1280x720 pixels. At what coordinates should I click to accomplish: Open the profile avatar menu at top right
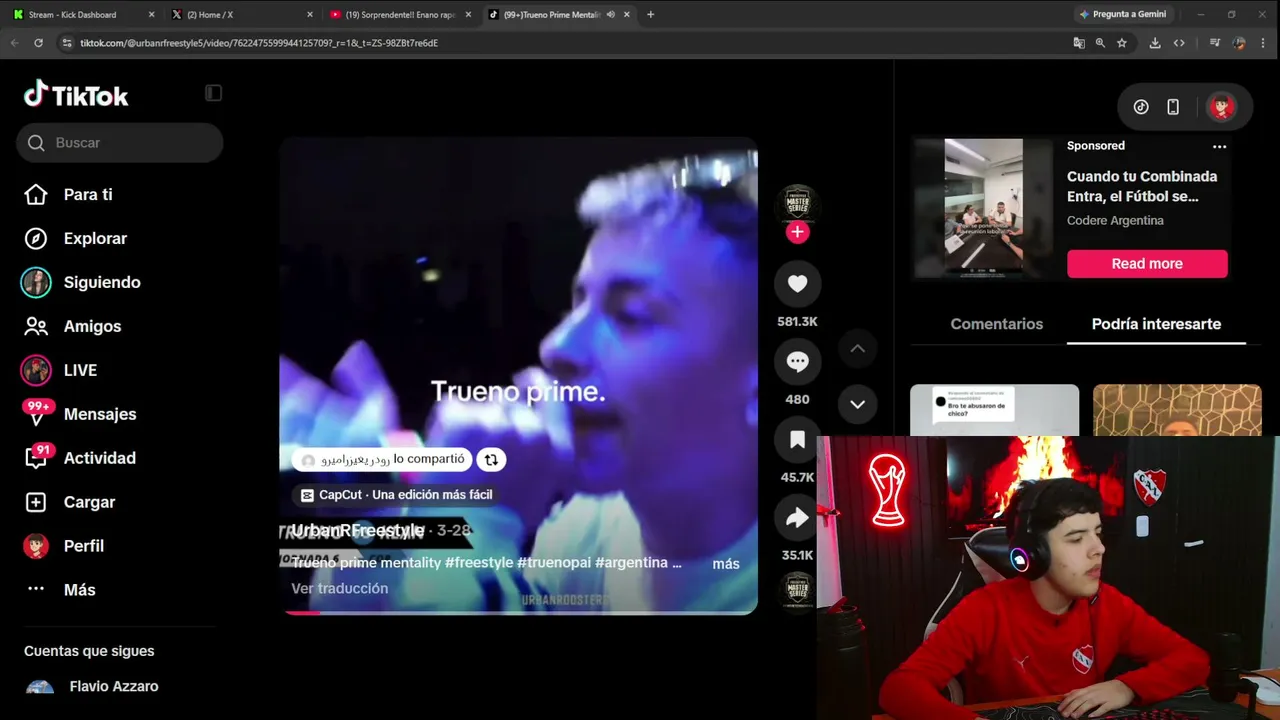point(1221,107)
